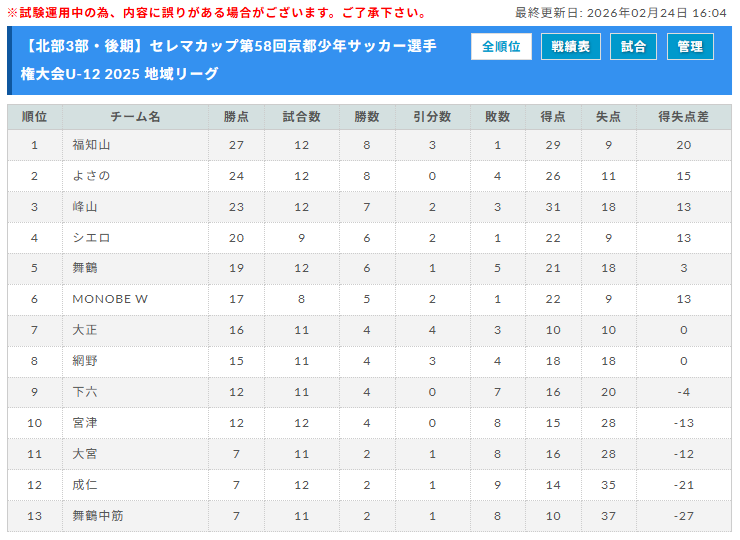This screenshot has width=740, height=540.
Task: Click team name MONOBE W
Action: 110,299
